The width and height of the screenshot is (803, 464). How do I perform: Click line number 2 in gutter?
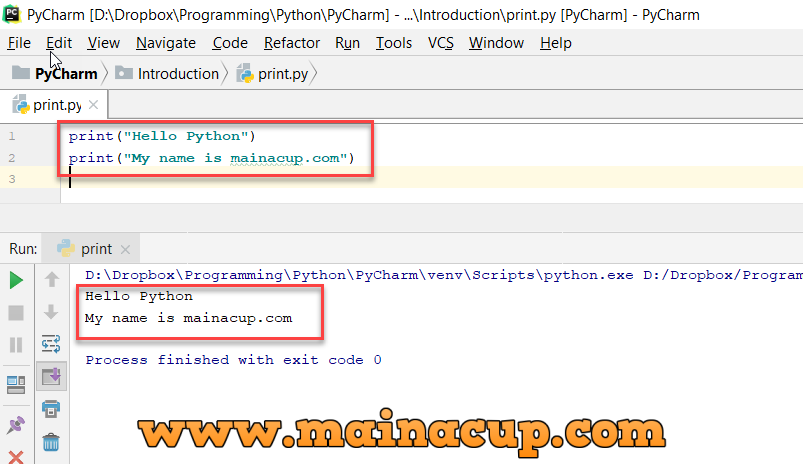click(x=12, y=158)
